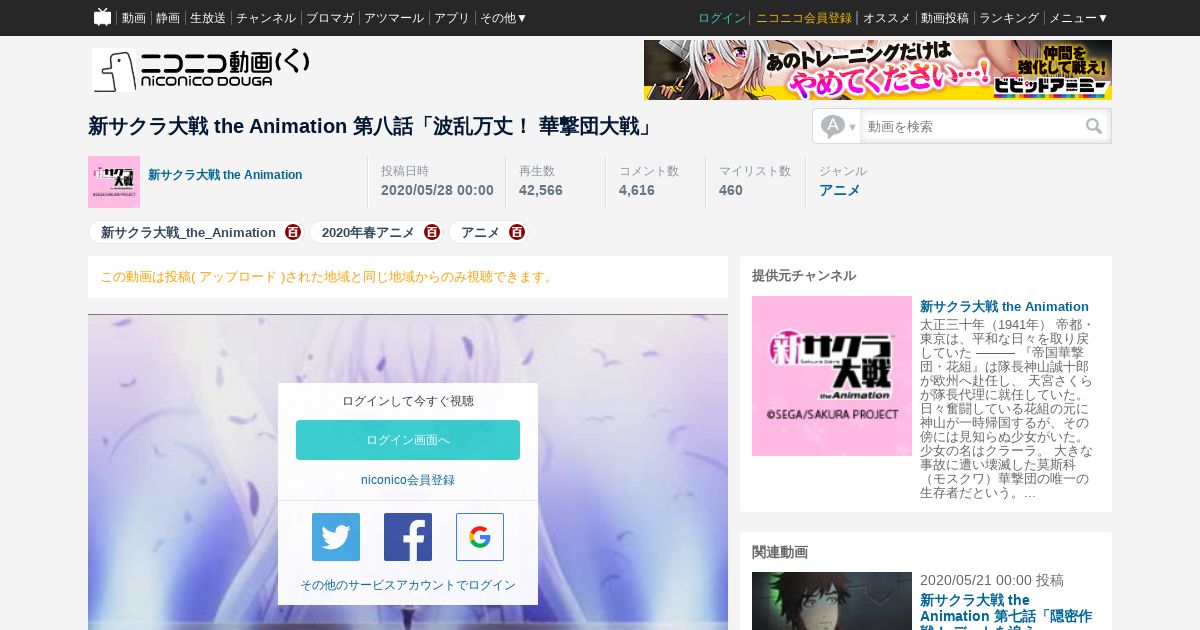Screen dimensions: 1200x630
Task: Expand the その他▼ dropdown
Action: (504, 18)
